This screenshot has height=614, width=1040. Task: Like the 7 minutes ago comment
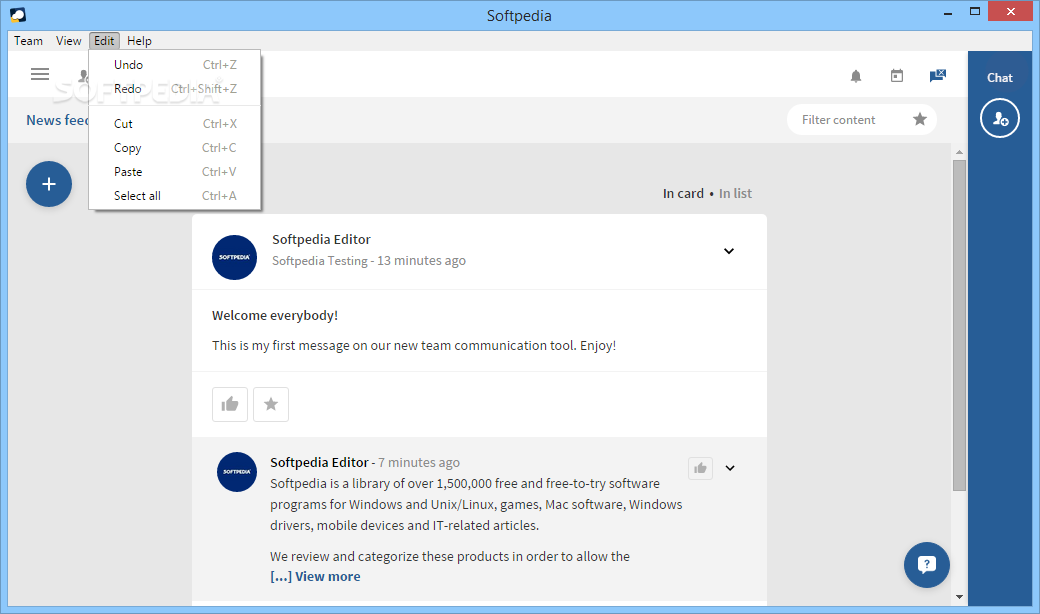(700, 468)
